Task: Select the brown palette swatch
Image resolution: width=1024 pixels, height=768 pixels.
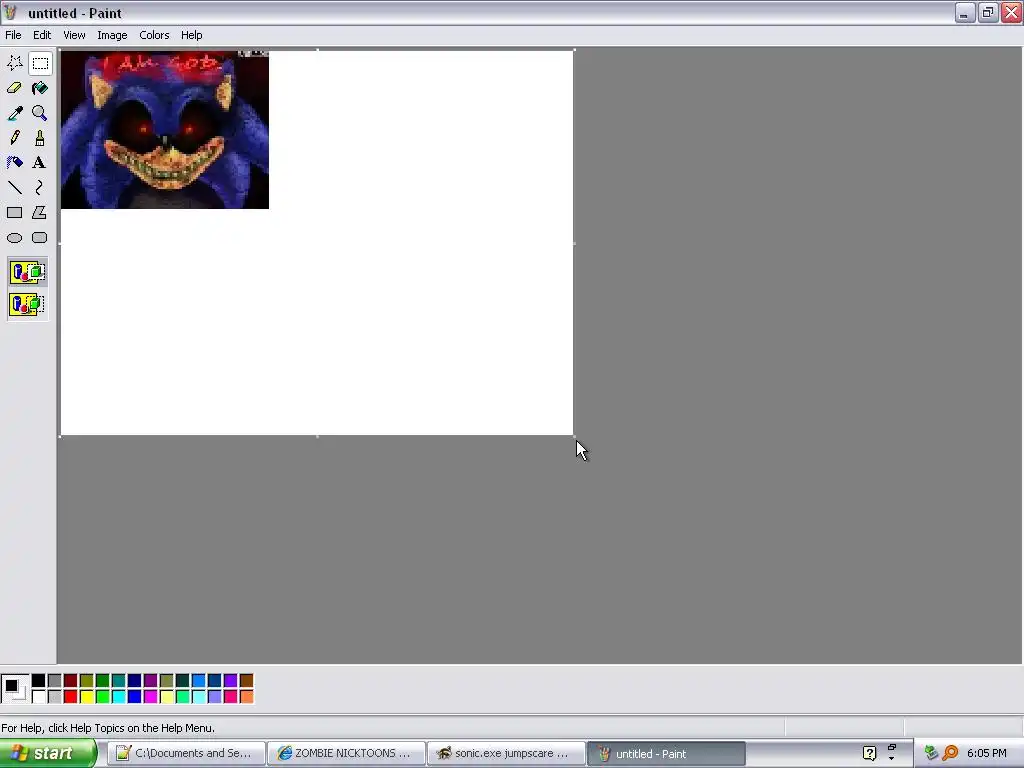Action: click(x=247, y=681)
